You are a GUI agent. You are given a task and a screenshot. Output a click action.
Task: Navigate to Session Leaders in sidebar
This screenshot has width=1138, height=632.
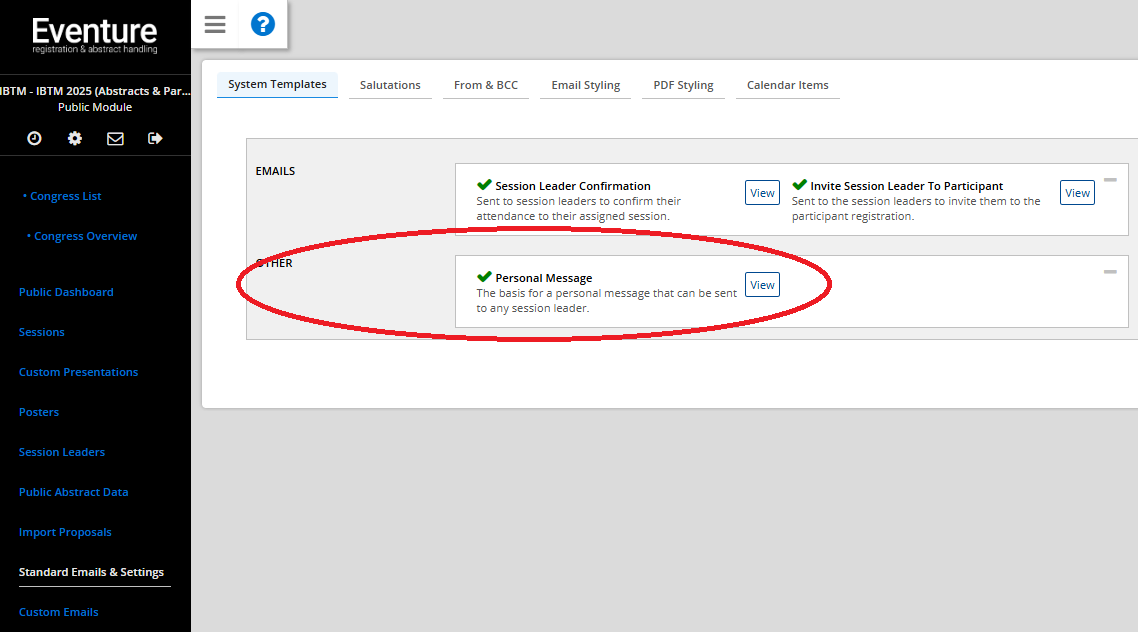(x=62, y=452)
